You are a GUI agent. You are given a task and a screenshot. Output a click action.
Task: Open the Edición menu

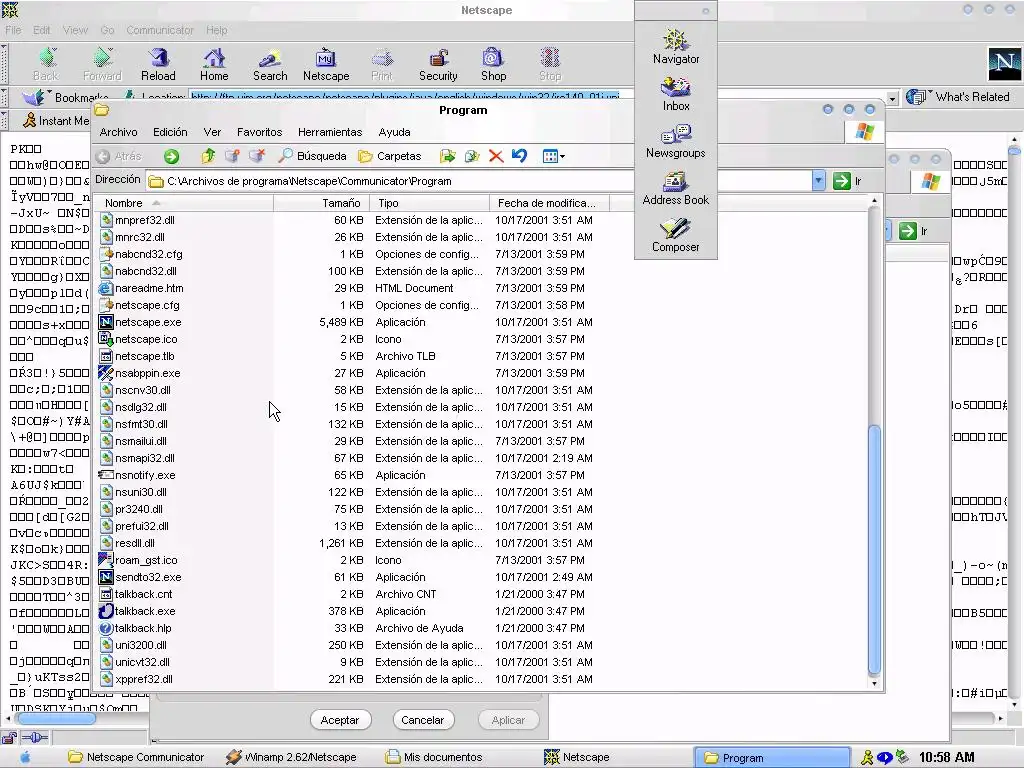coord(170,132)
